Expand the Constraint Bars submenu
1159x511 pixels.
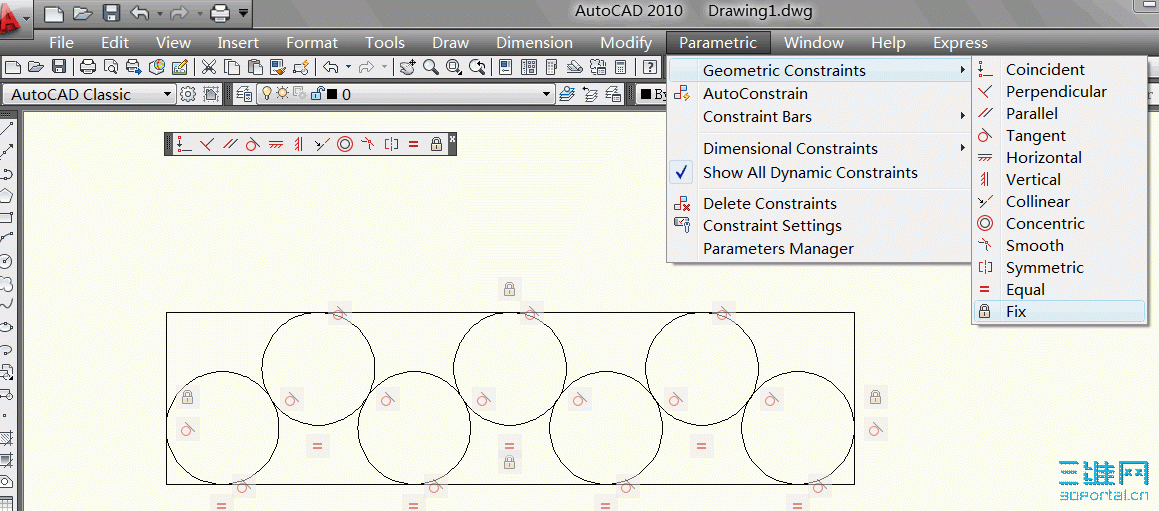[820, 117]
